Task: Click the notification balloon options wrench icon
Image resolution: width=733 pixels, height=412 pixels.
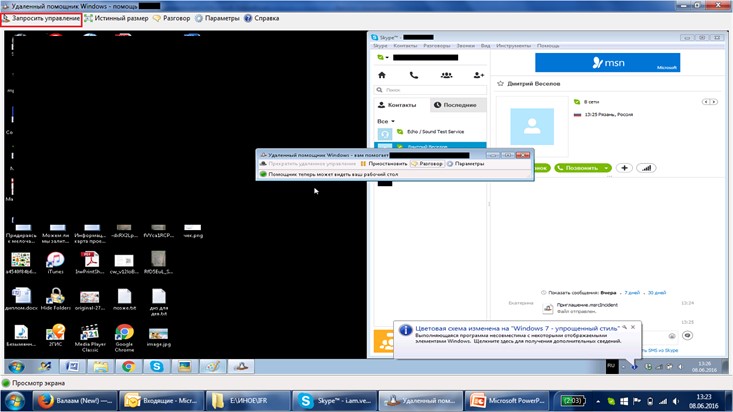Action: click(x=625, y=327)
